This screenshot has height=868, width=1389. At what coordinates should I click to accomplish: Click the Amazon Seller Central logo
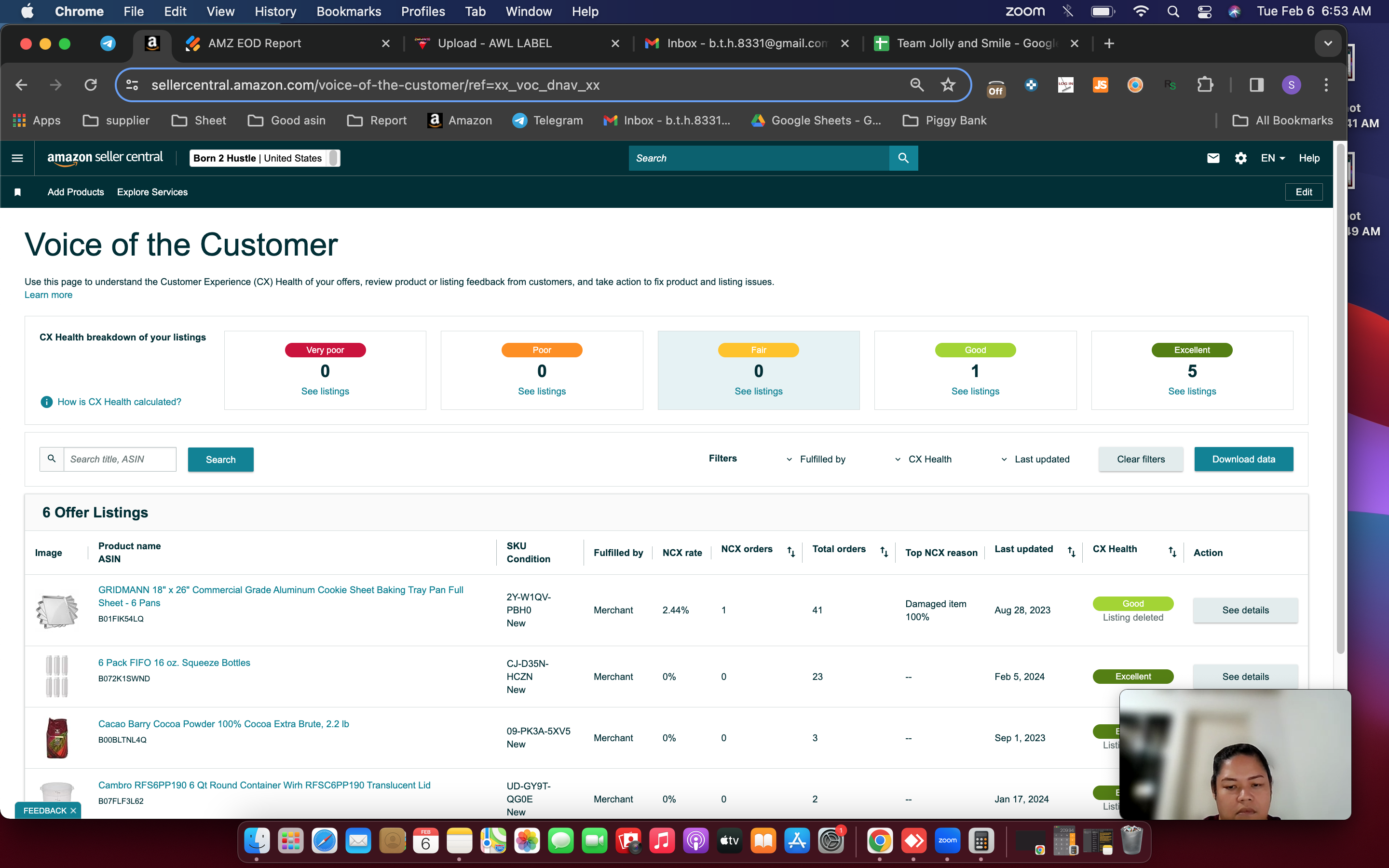point(105,158)
